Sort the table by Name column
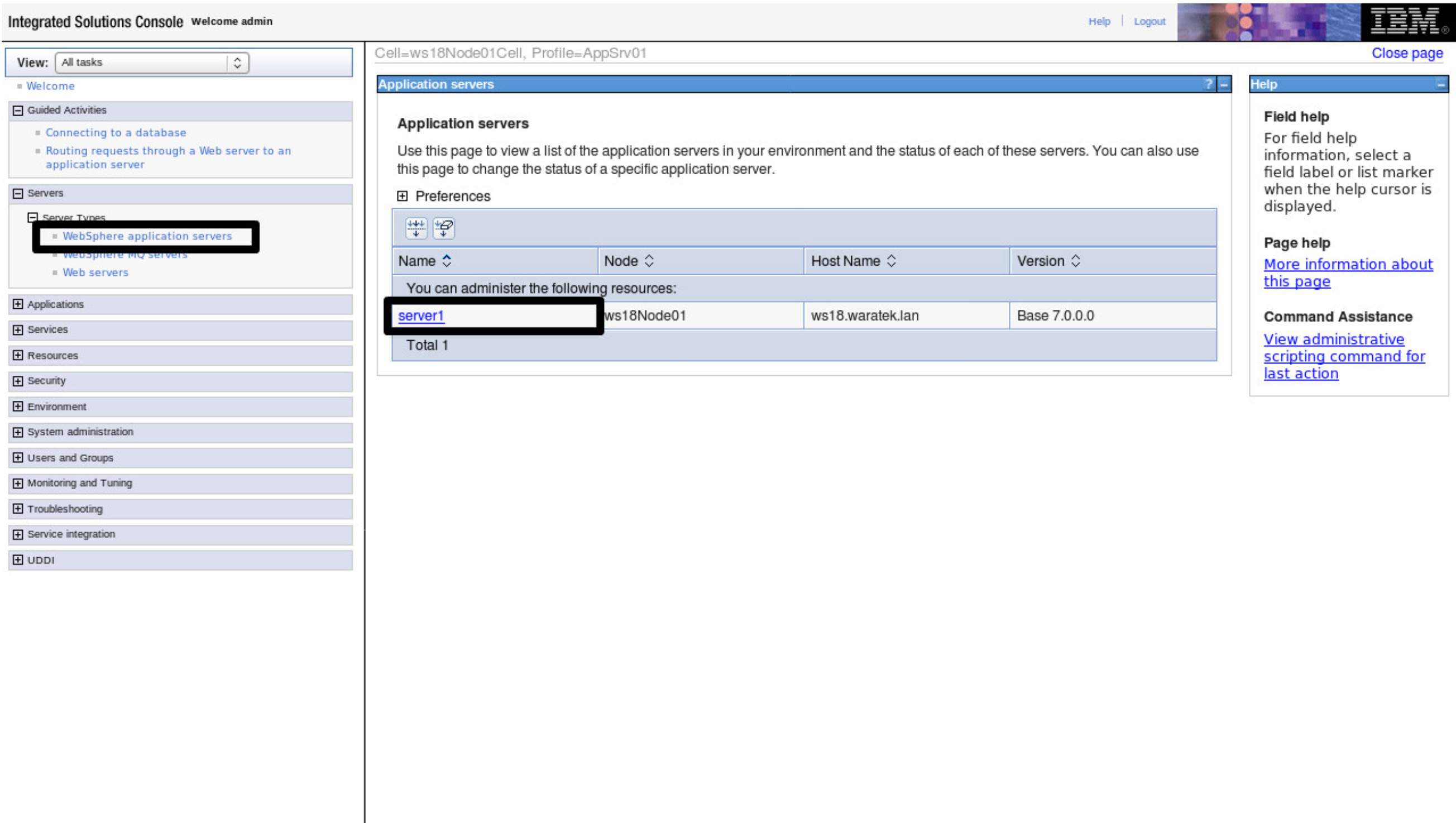The height and width of the screenshot is (823, 1456). tap(447, 261)
